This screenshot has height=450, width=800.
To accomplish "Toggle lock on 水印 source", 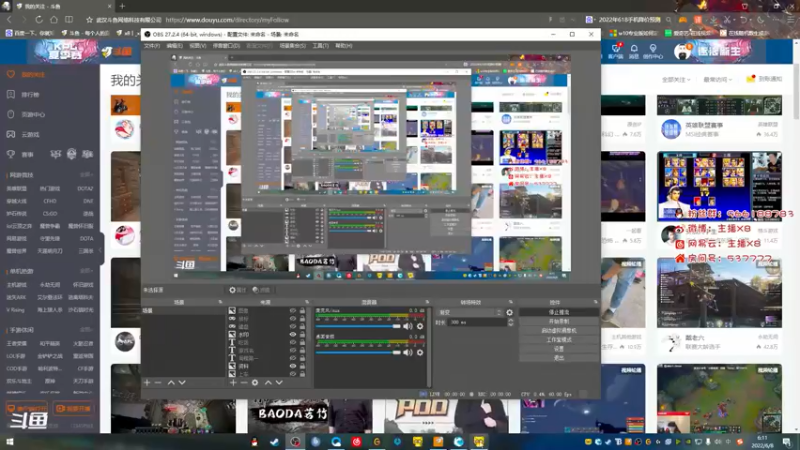I will coord(302,334).
